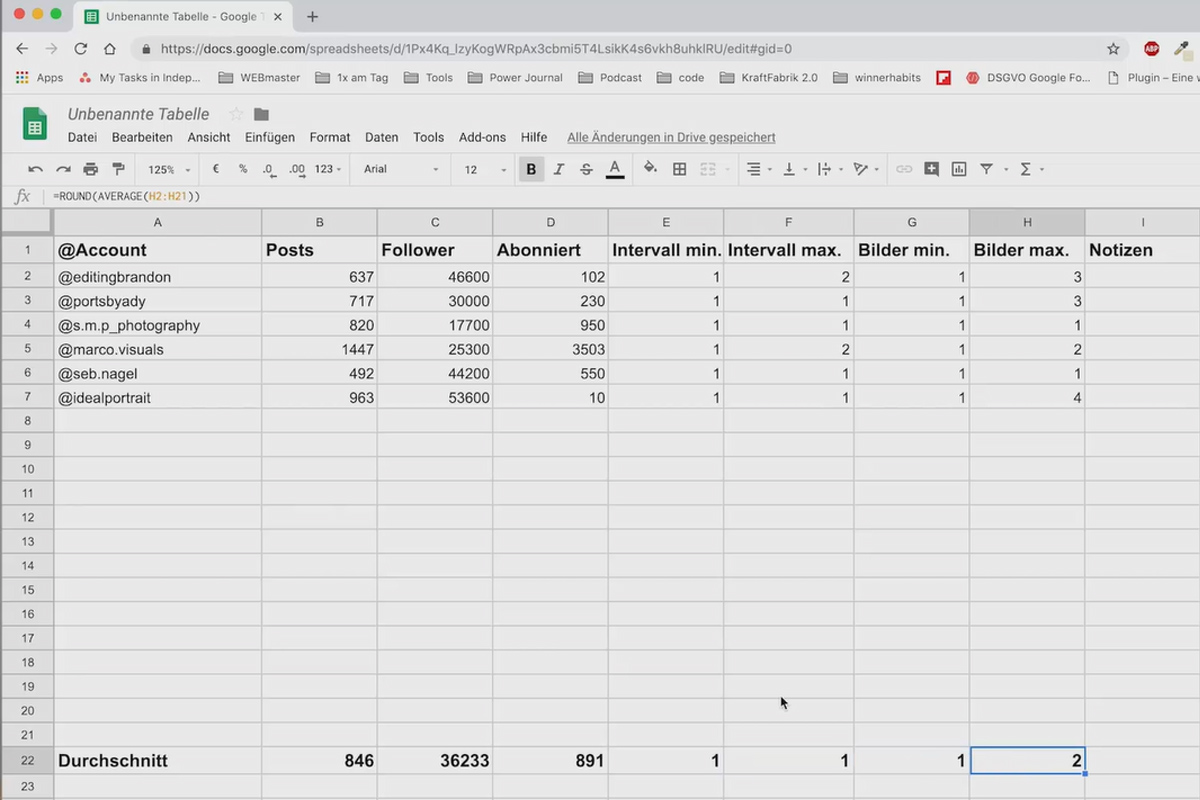The width and height of the screenshot is (1200, 800).
Task: Toggle bold formatting
Action: coord(531,170)
